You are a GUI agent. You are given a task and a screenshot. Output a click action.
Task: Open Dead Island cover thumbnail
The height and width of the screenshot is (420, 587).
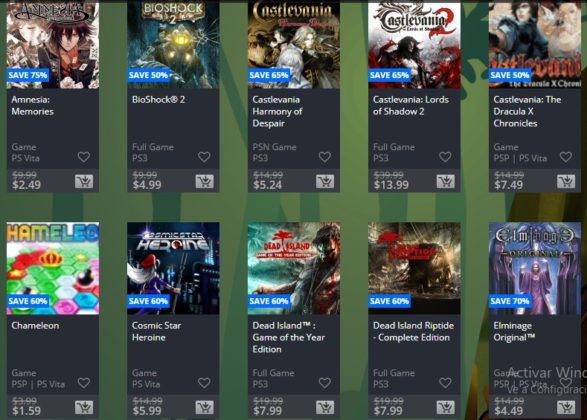(294, 268)
